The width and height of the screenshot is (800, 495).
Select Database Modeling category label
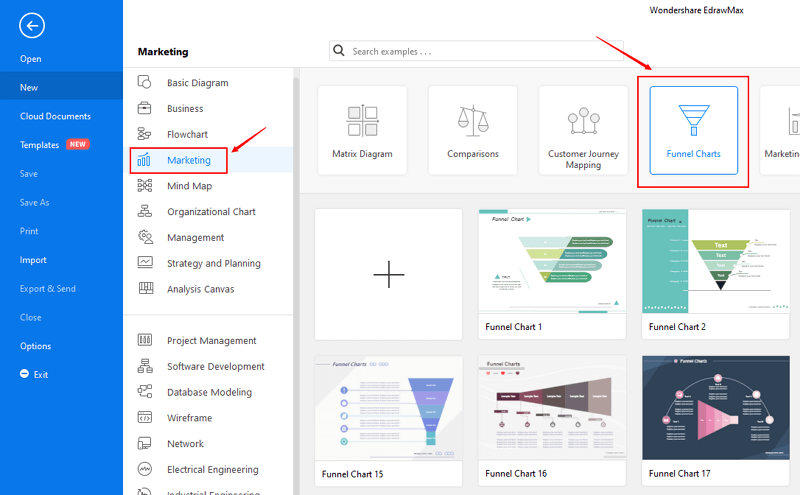click(209, 392)
